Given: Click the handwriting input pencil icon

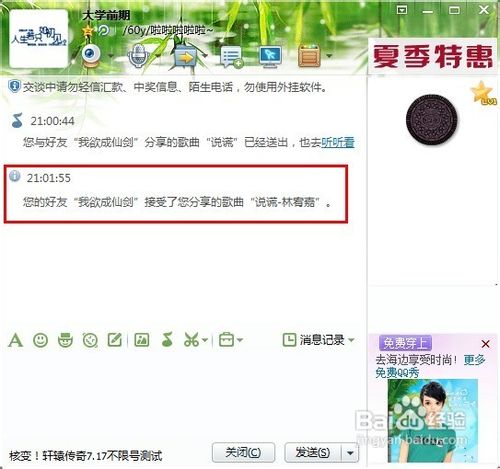Looking at the screenshot, I should [x=115, y=340].
